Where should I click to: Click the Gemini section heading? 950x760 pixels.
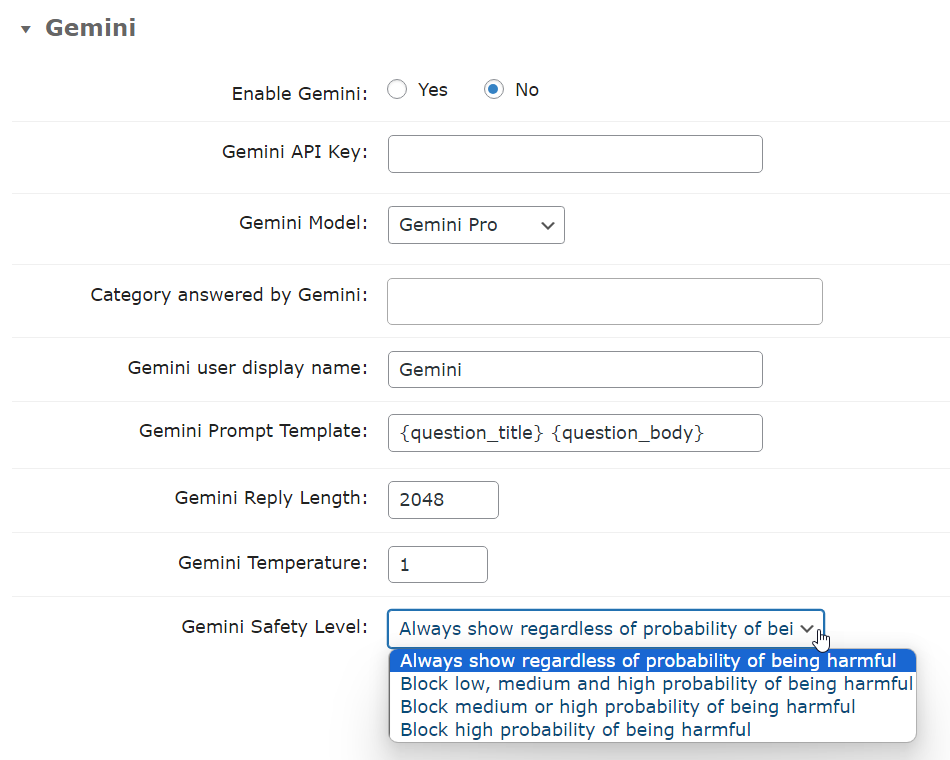pos(90,28)
